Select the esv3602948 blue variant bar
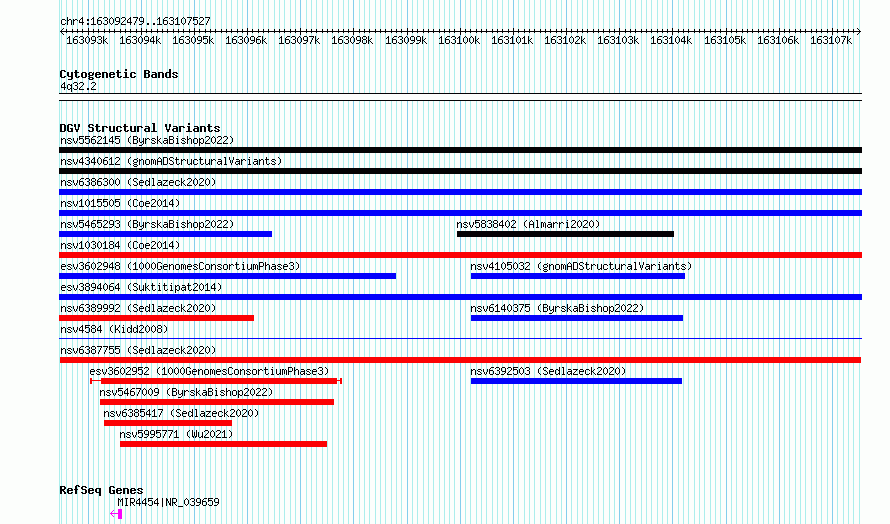 click(228, 276)
